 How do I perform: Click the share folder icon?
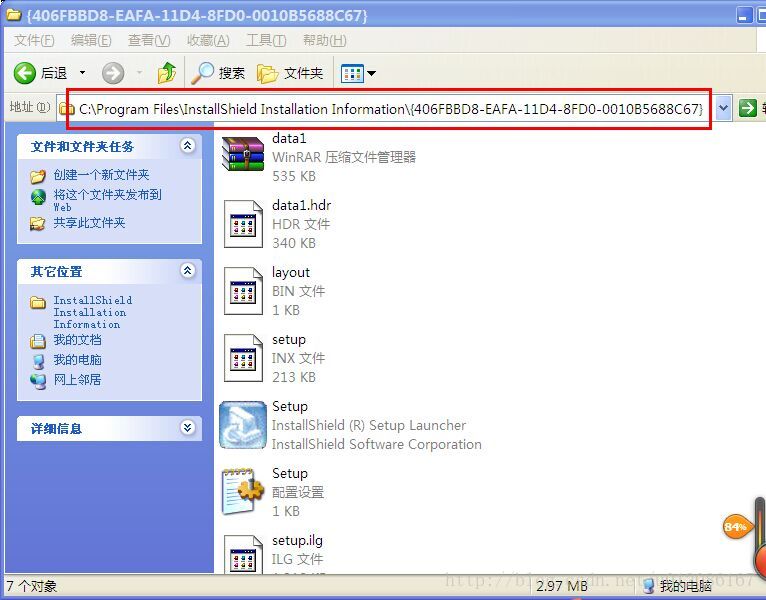tap(38, 224)
